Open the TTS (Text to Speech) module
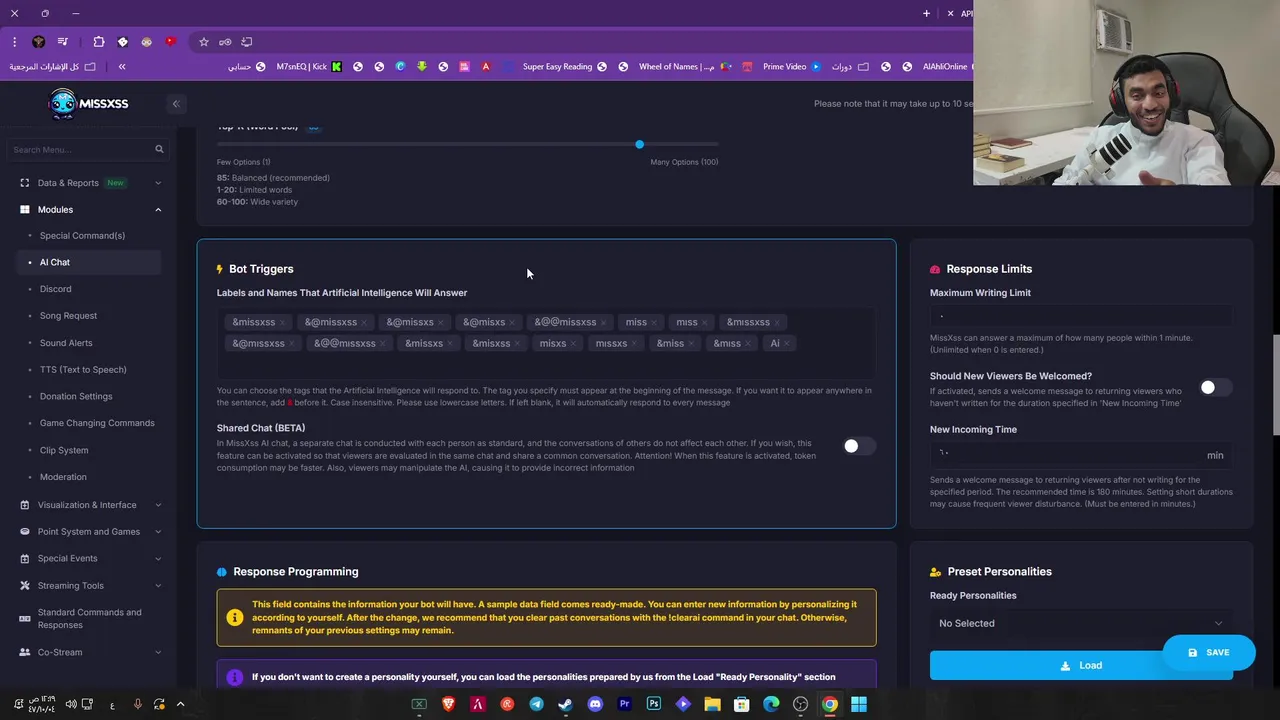Screen dimensions: 1280x720 [83, 370]
